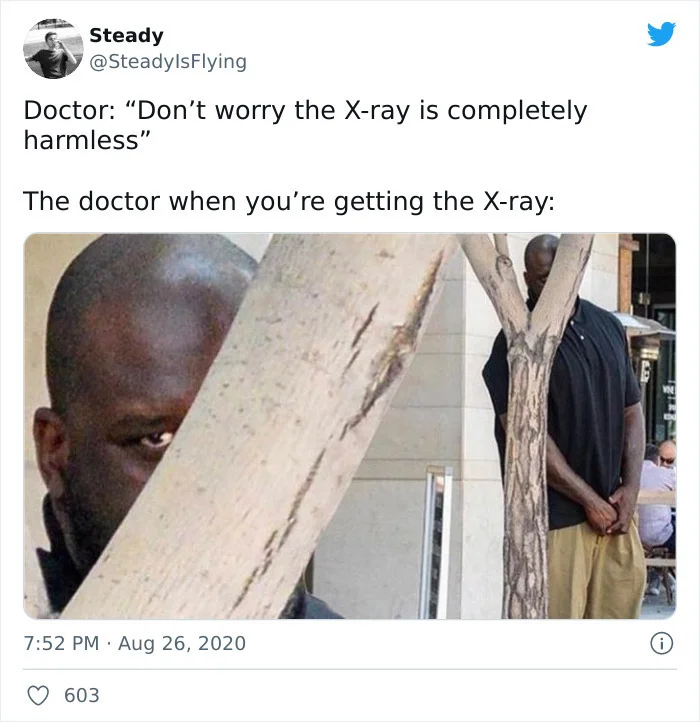This screenshot has height=722, width=700.
Task: Click the word completely in the tweet
Action: point(517,111)
